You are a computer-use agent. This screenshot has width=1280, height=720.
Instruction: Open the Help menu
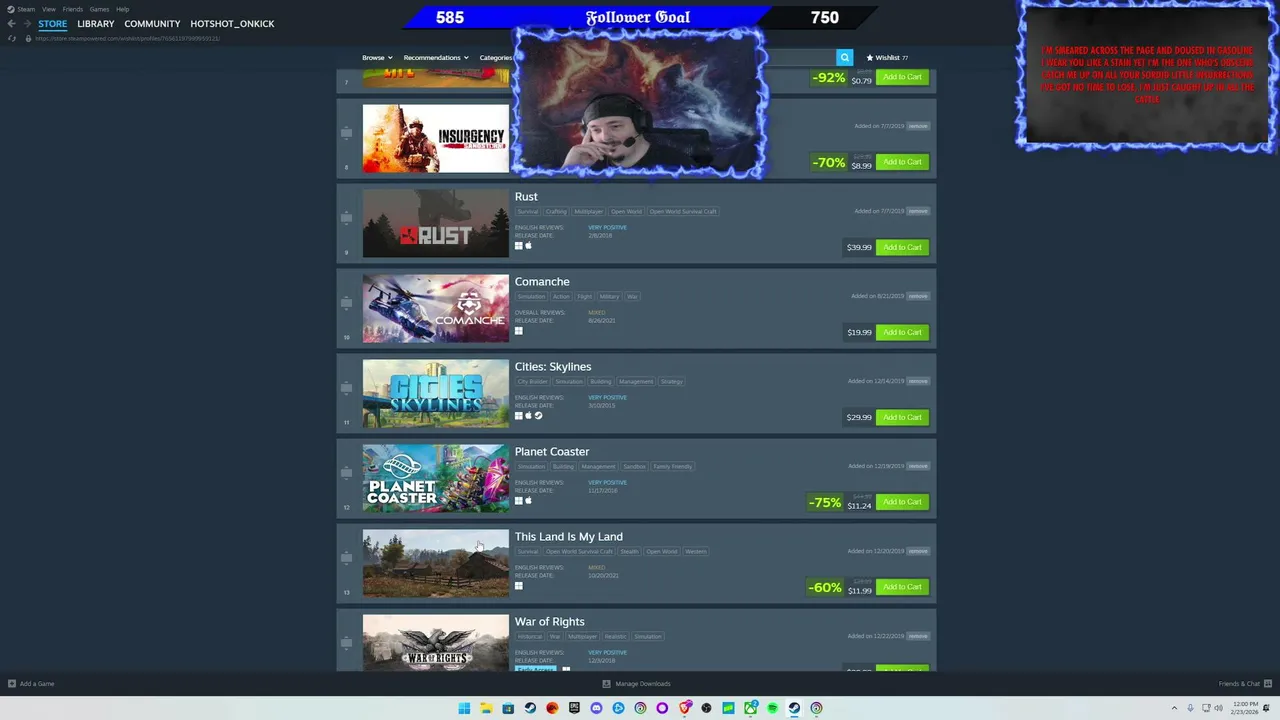pos(122,9)
